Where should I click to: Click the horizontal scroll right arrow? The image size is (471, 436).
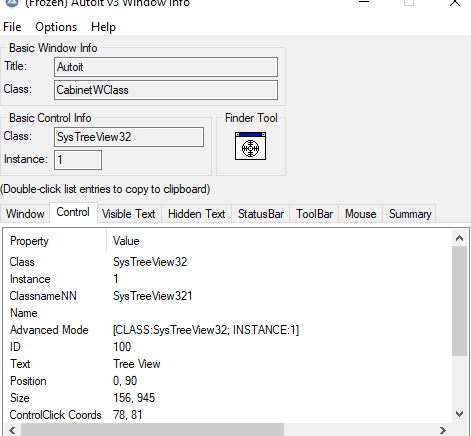tap(443, 430)
